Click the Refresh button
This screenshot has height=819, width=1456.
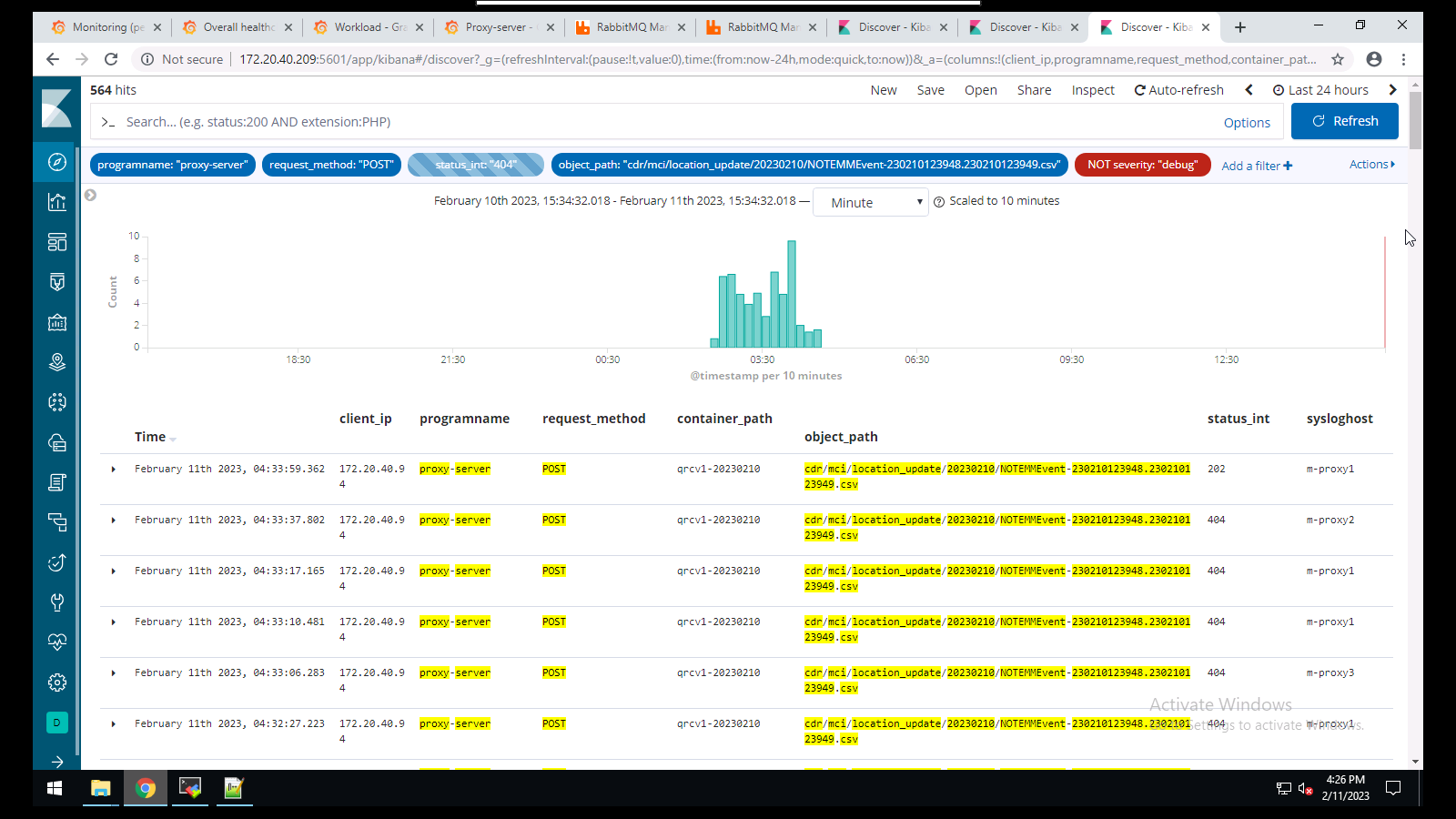coord(1344,121)
